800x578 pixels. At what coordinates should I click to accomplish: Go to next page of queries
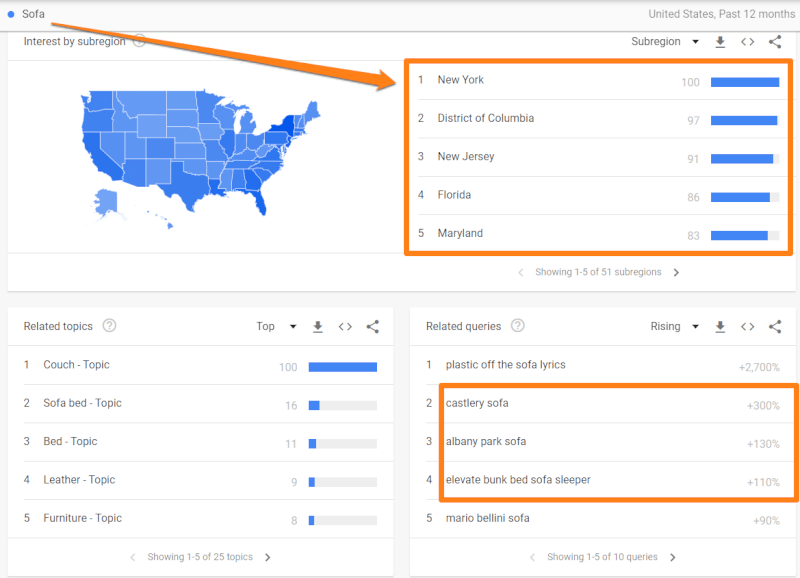coord(672,557)
